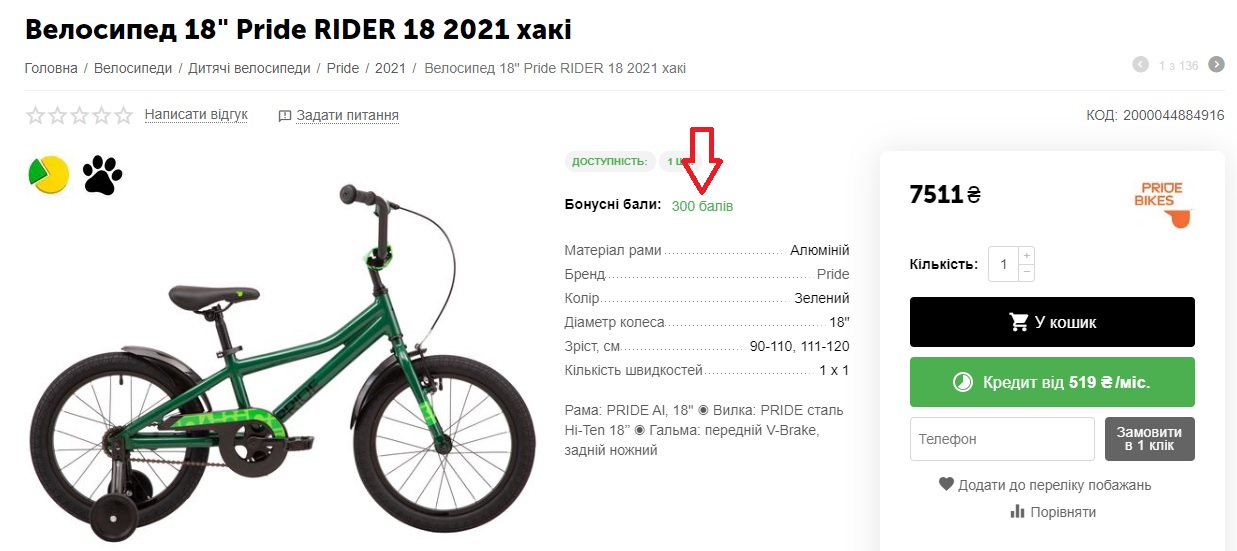Viewport: 1237px width, 551px height.
Task: Go to next product arrow
Action: coord(1216,65)
